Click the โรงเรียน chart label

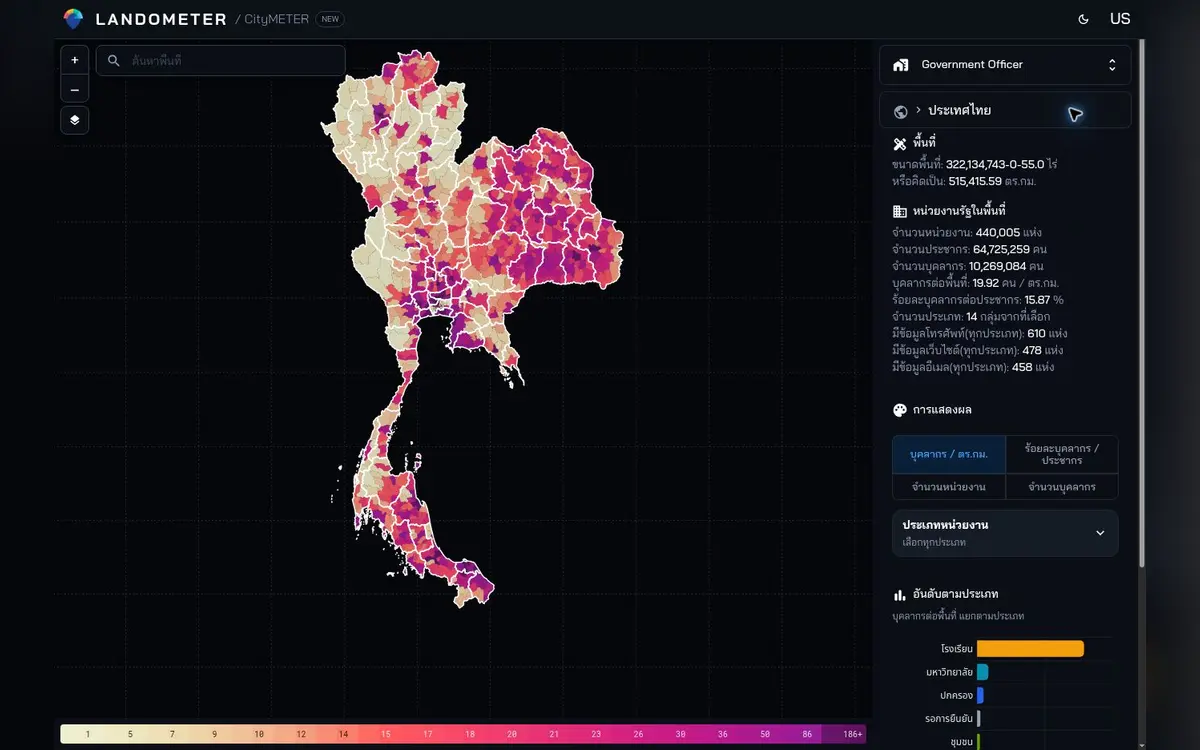[x=956, y=649]
